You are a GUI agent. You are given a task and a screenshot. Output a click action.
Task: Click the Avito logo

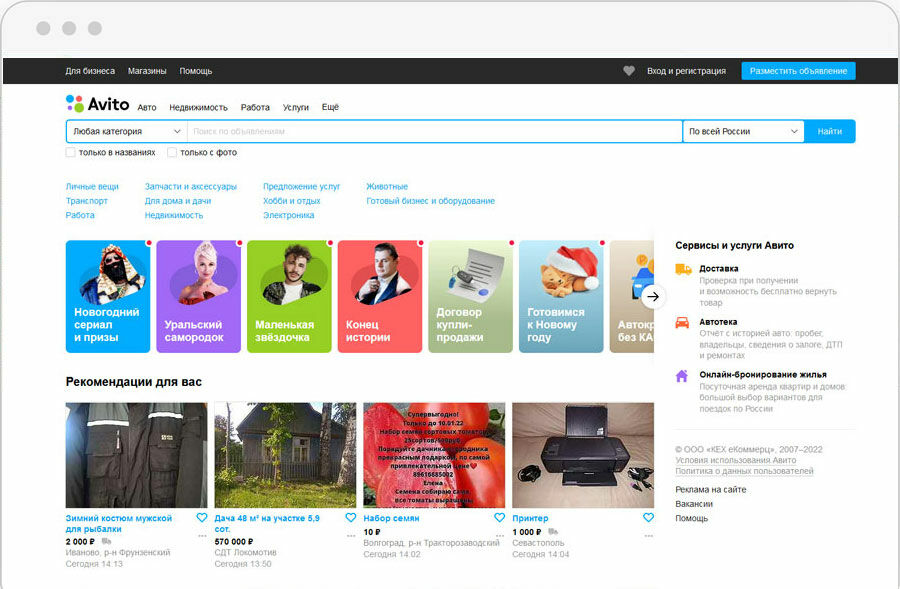pos(98,104)
